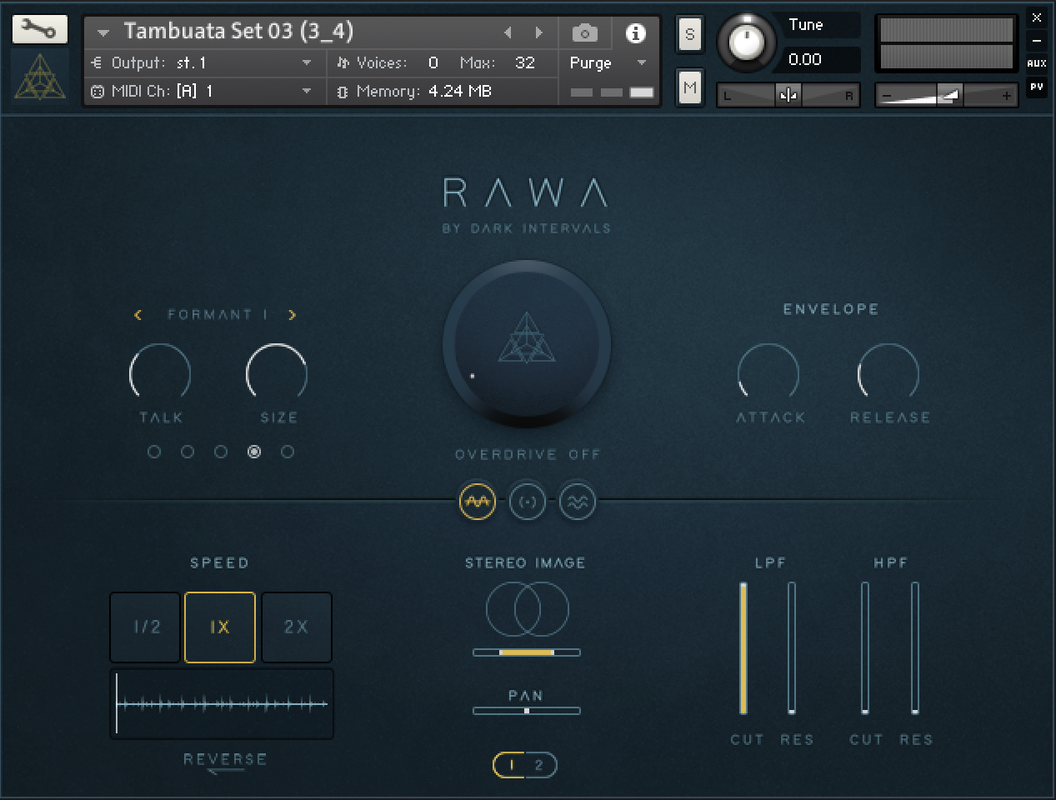Image resolution: width=1056 pixels, height=800 pixels.
Task: Select the waveform effect icon below overdrive
Action: pos(477,502)
